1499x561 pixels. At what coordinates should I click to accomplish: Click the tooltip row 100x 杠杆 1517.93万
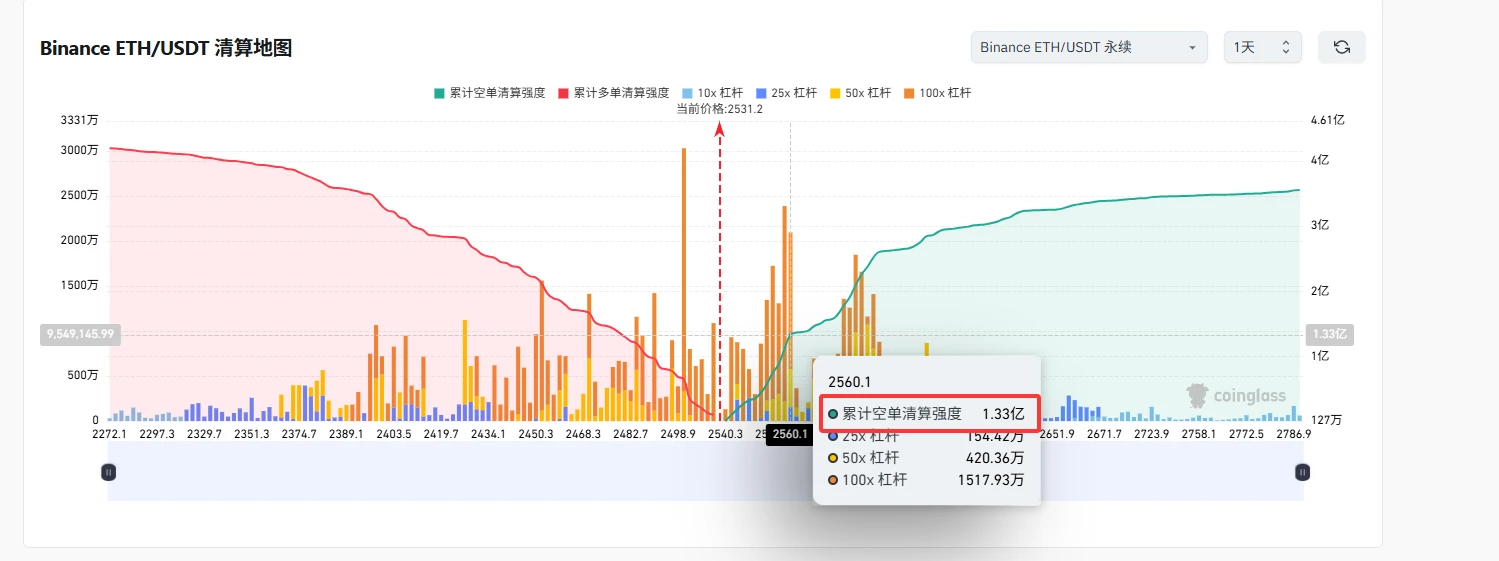tap(926, 480)
